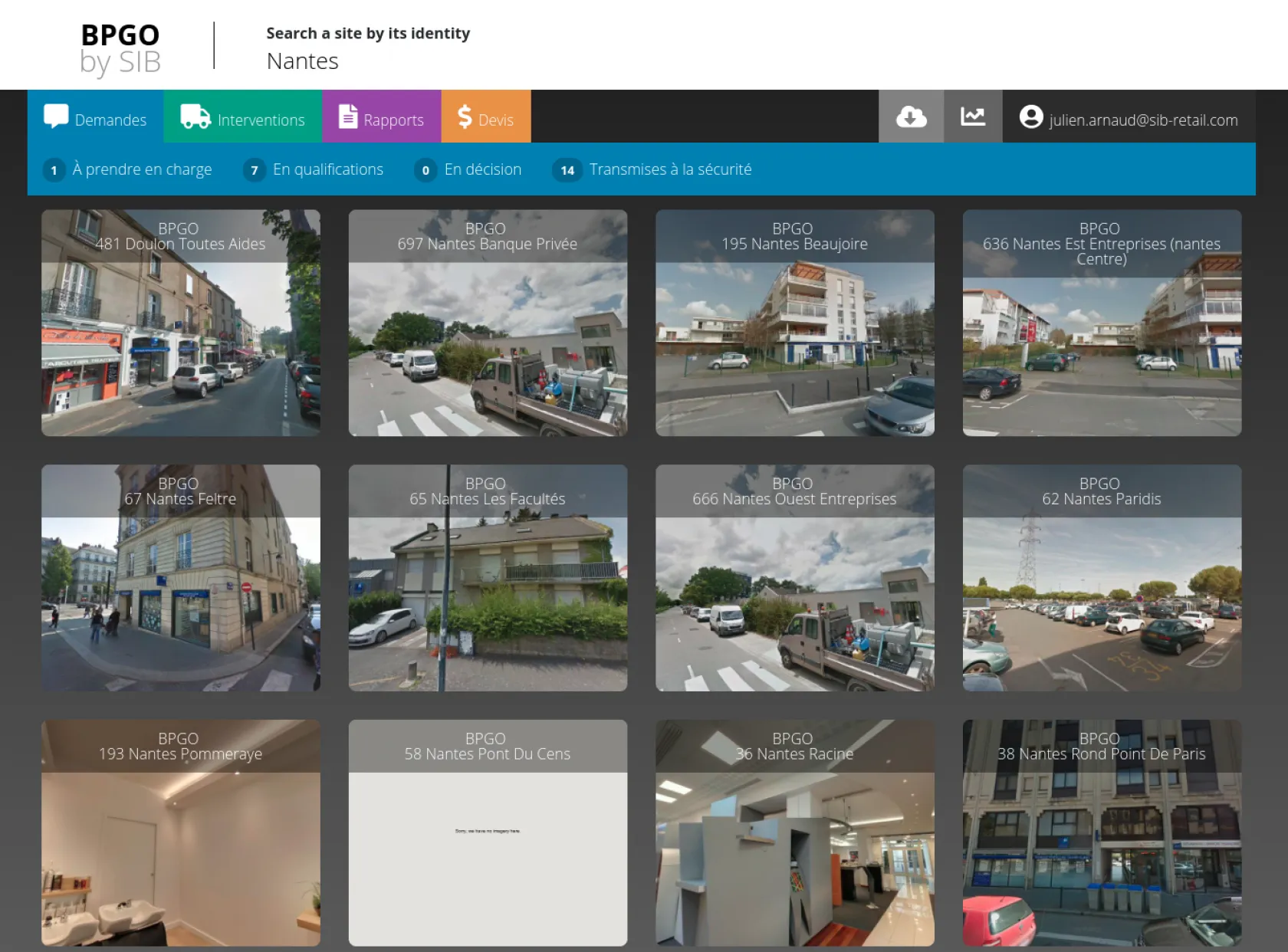
Task: Click the dollar sign Devis icon
Action: pos(464,117)
